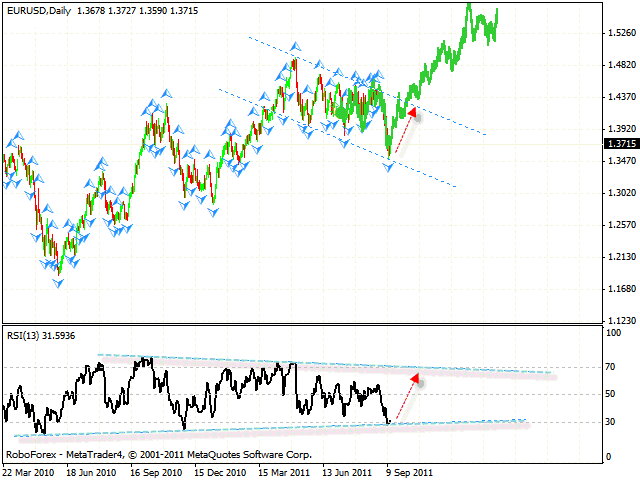Select the fractal marker at the lowest 2010 price
Screen dimensions: 640x480
[59, 283]
